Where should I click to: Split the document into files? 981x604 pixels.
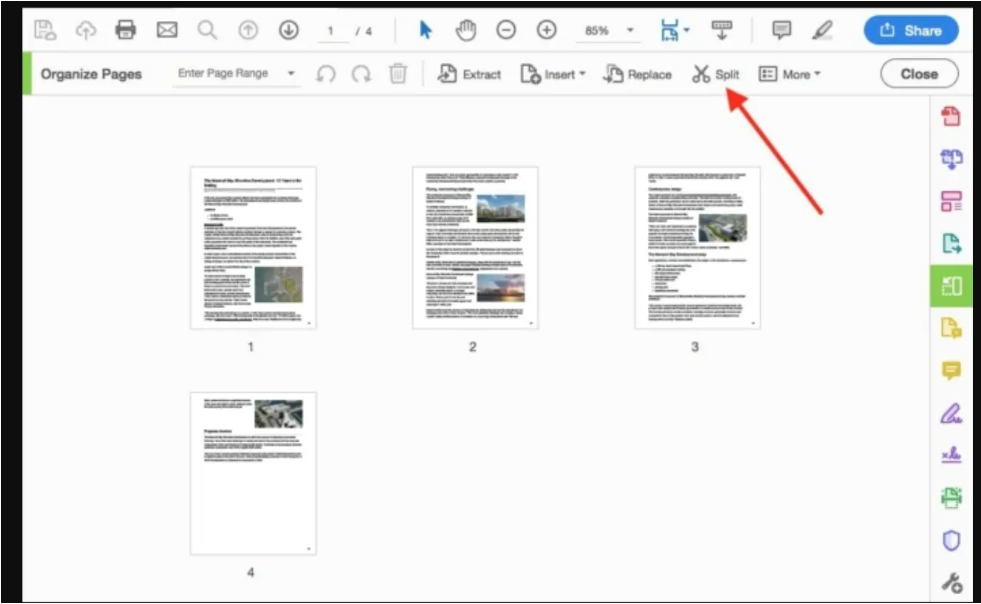click(716, 73)
